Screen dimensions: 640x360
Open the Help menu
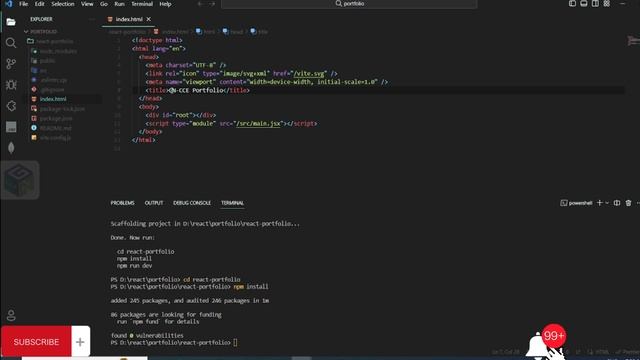[x=165, y=4]
